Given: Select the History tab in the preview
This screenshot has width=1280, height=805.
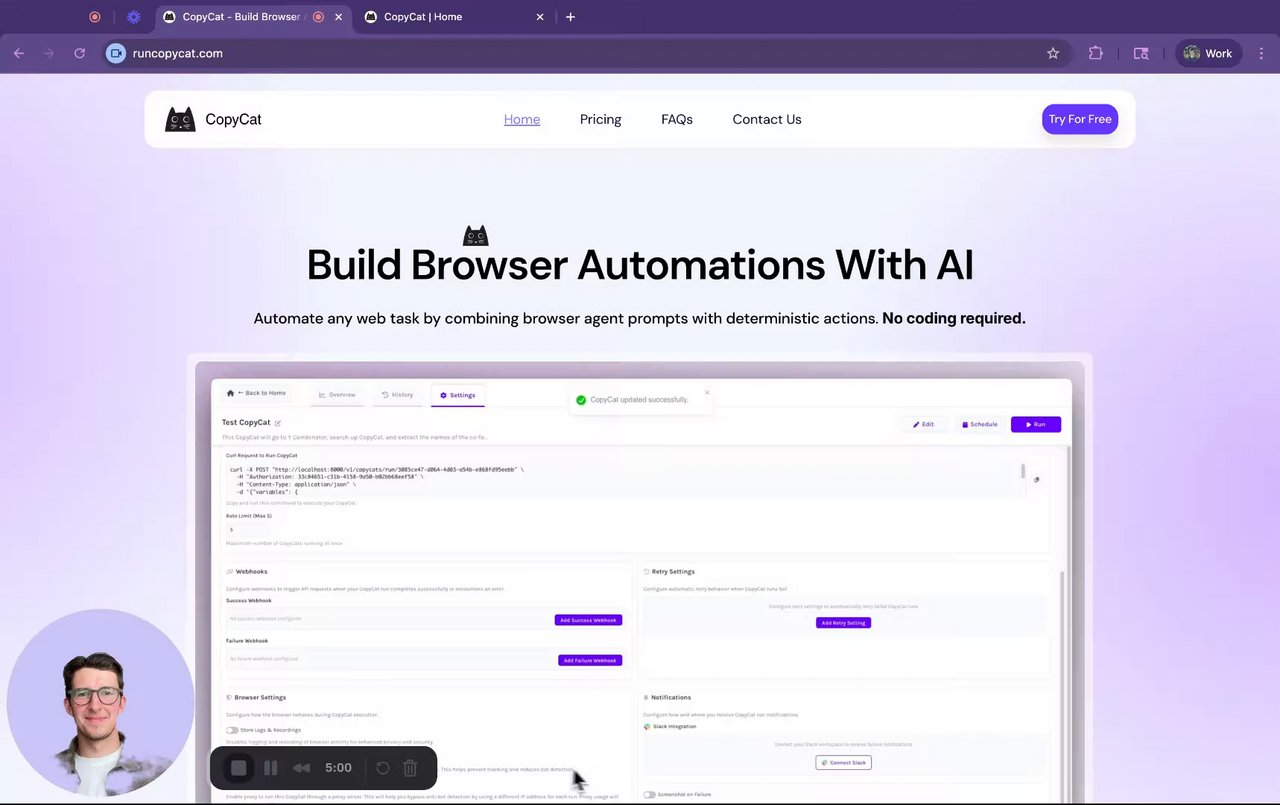Looking at the screenshot, I should (x=397, y=395).
